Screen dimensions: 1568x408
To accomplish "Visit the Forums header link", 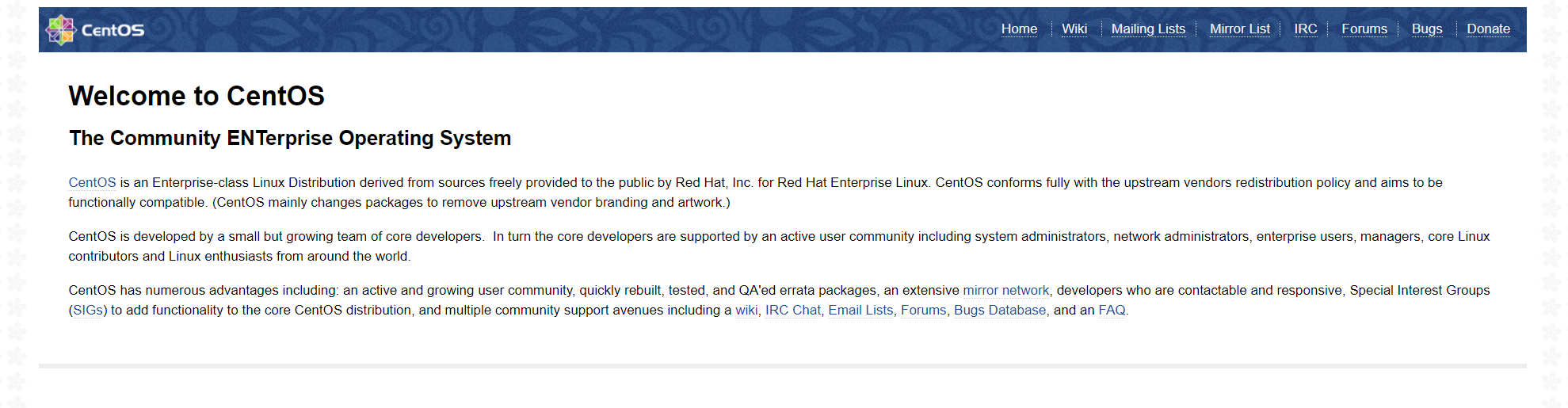I will (x=1364, y=29).
